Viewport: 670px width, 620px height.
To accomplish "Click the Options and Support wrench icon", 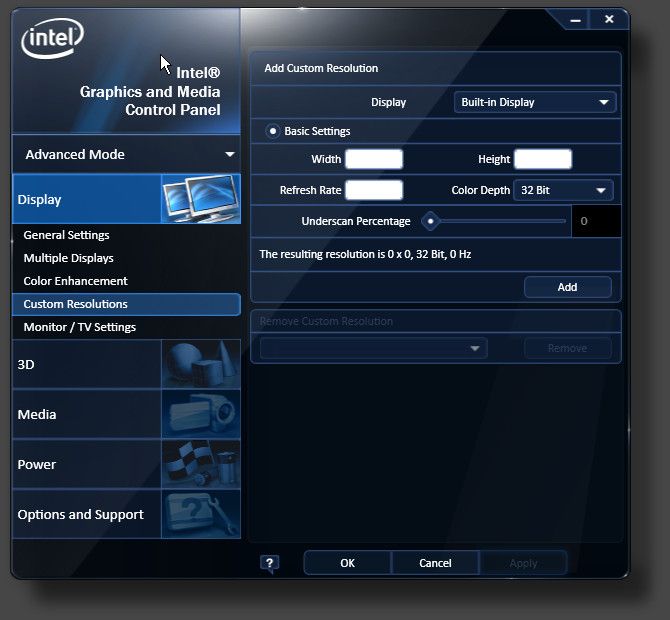I will point(201,514).
